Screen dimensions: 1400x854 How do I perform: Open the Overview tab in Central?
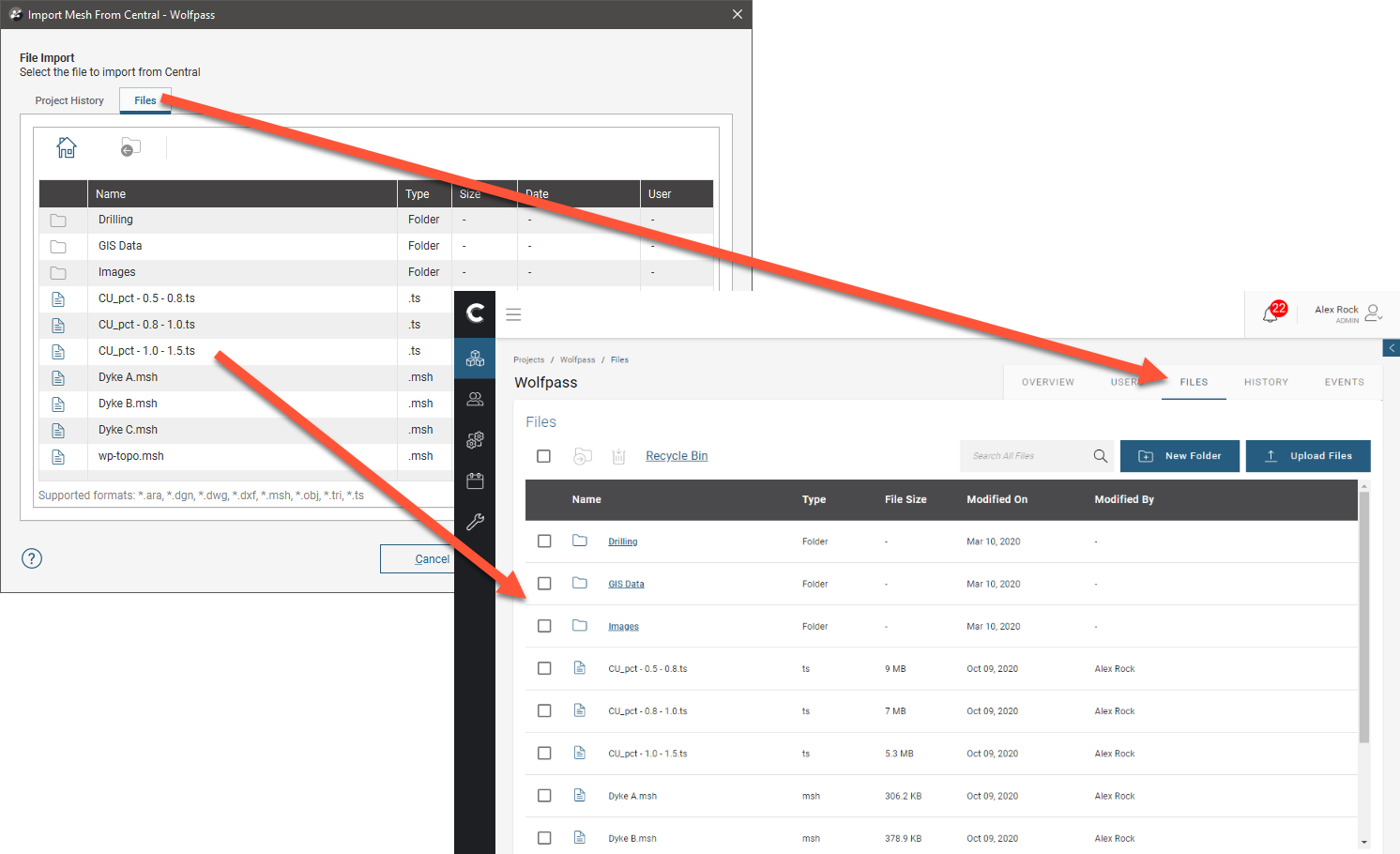pyautogui.click(x=1048, y=382)
